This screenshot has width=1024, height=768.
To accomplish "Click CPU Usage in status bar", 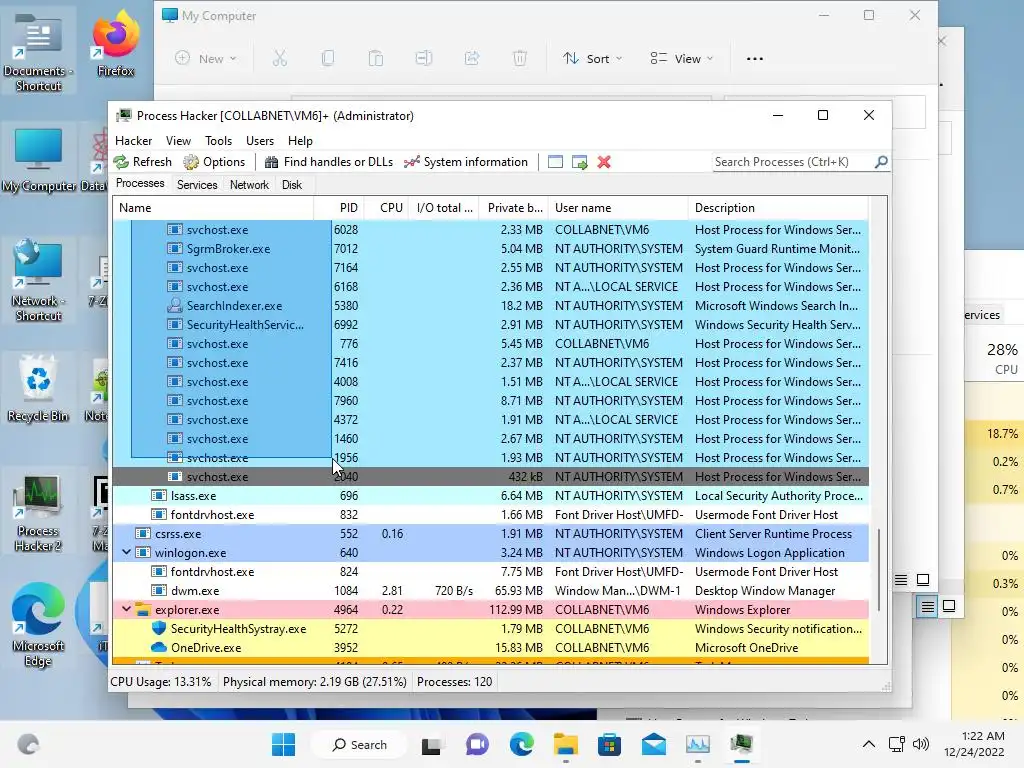I will pyautogui.click(x=161, y=682).
